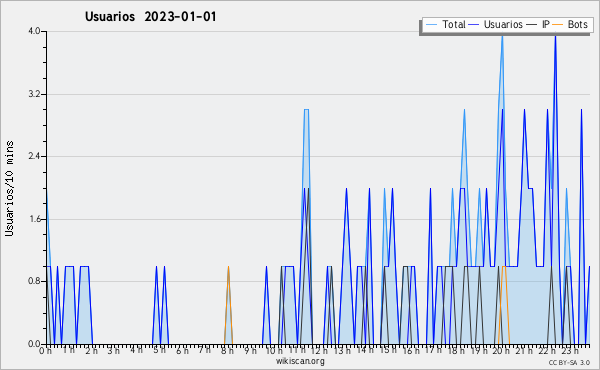This screenshot has height=370, width=600.
Task: Click the 4.0 y-axis value
Action: pyautogui.click(x=35, y=31)
